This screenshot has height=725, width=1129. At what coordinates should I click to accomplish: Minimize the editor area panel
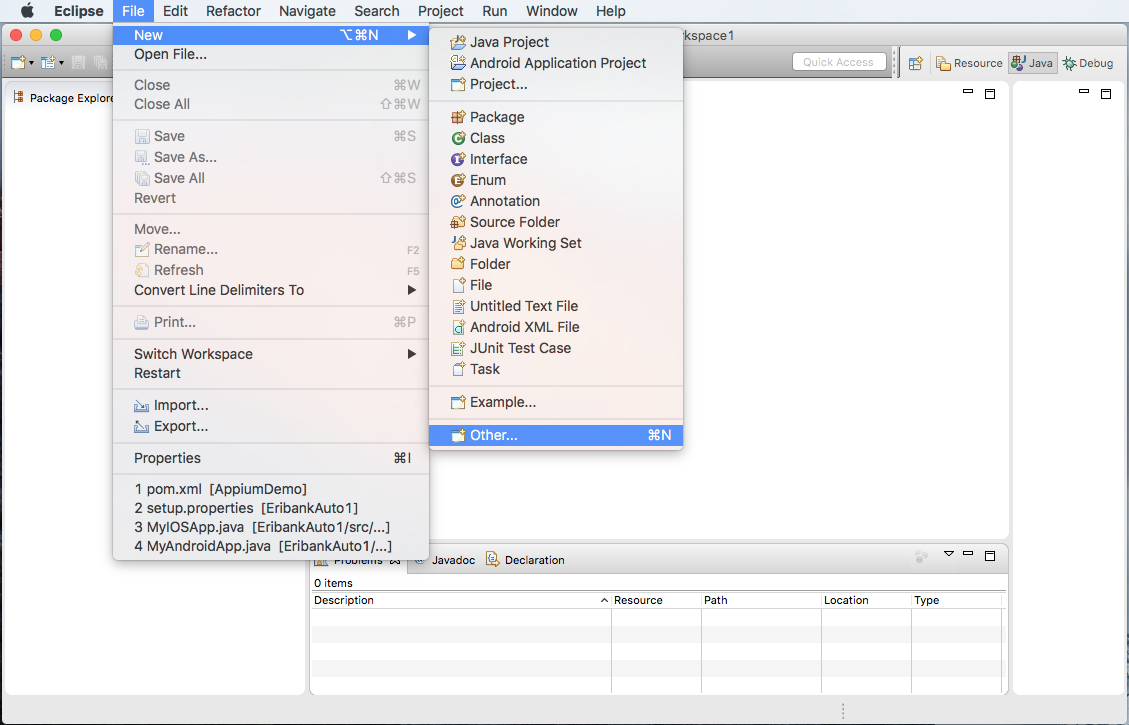click(x=968, y=92)
